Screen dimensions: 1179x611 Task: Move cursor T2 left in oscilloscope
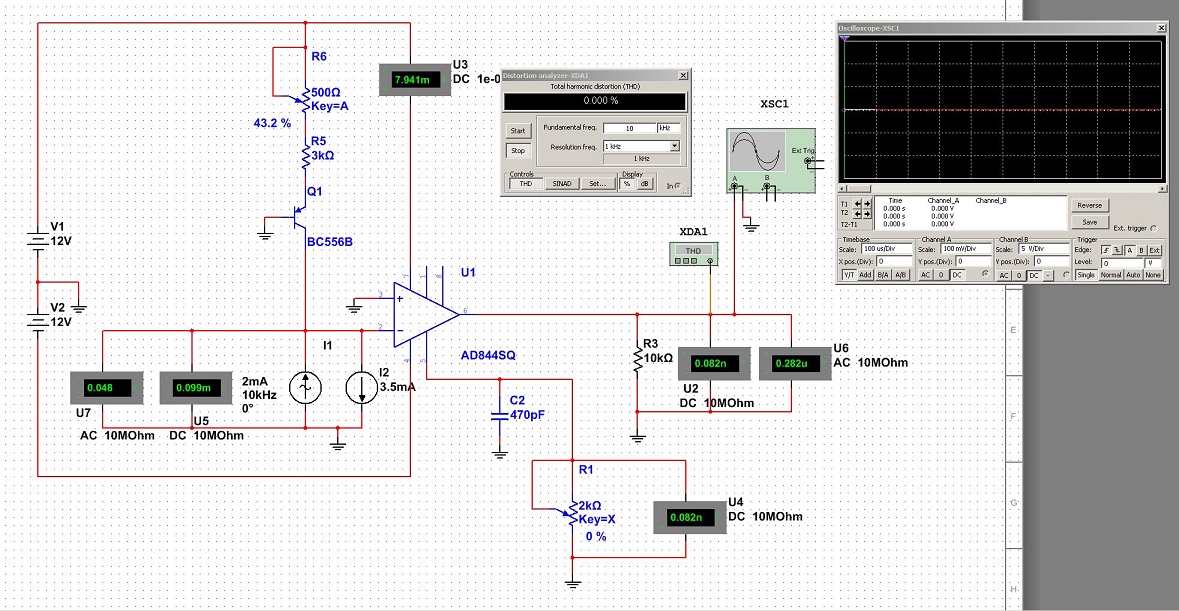coord(857,214)
